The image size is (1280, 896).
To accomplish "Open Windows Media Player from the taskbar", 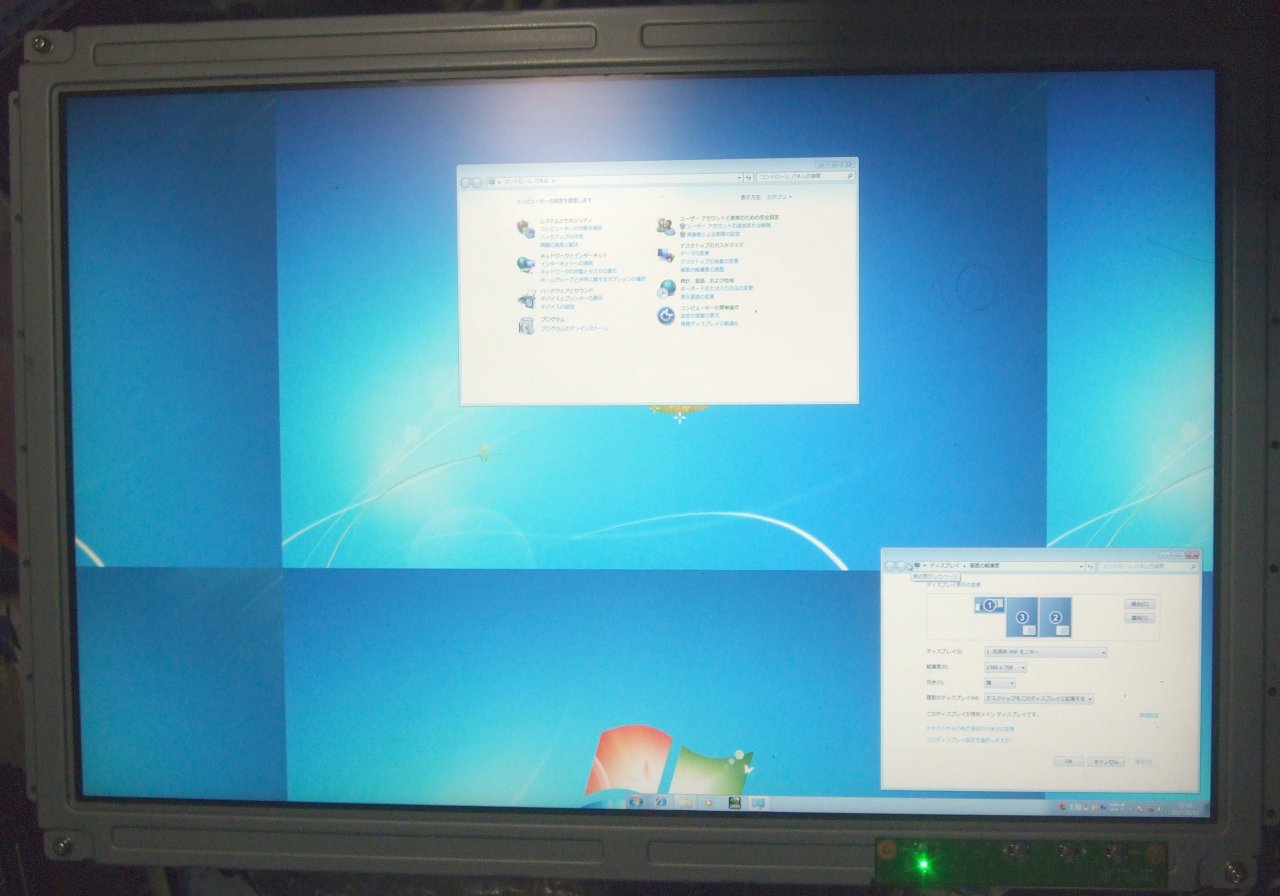I will [709, 802].
